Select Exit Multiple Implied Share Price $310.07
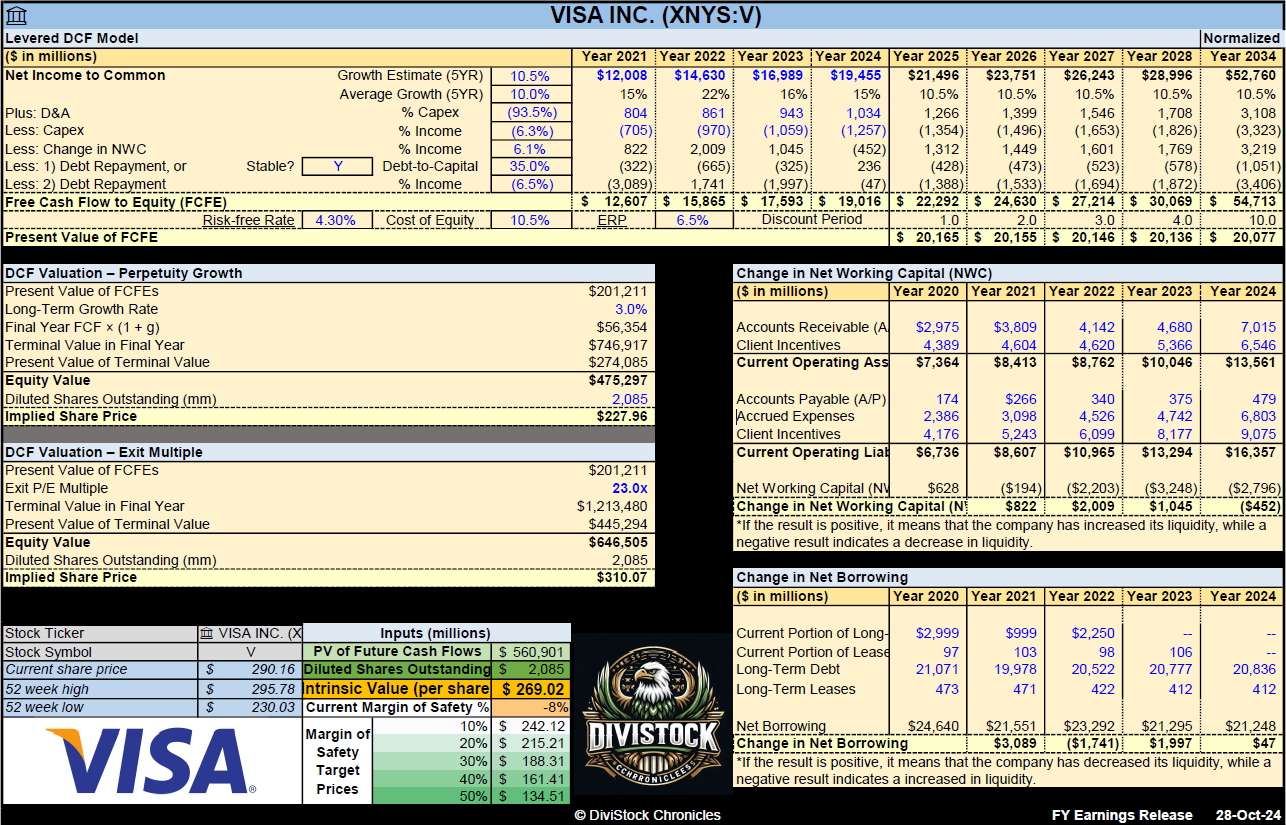Viewport: 1286px width, 825px height. 622,577
